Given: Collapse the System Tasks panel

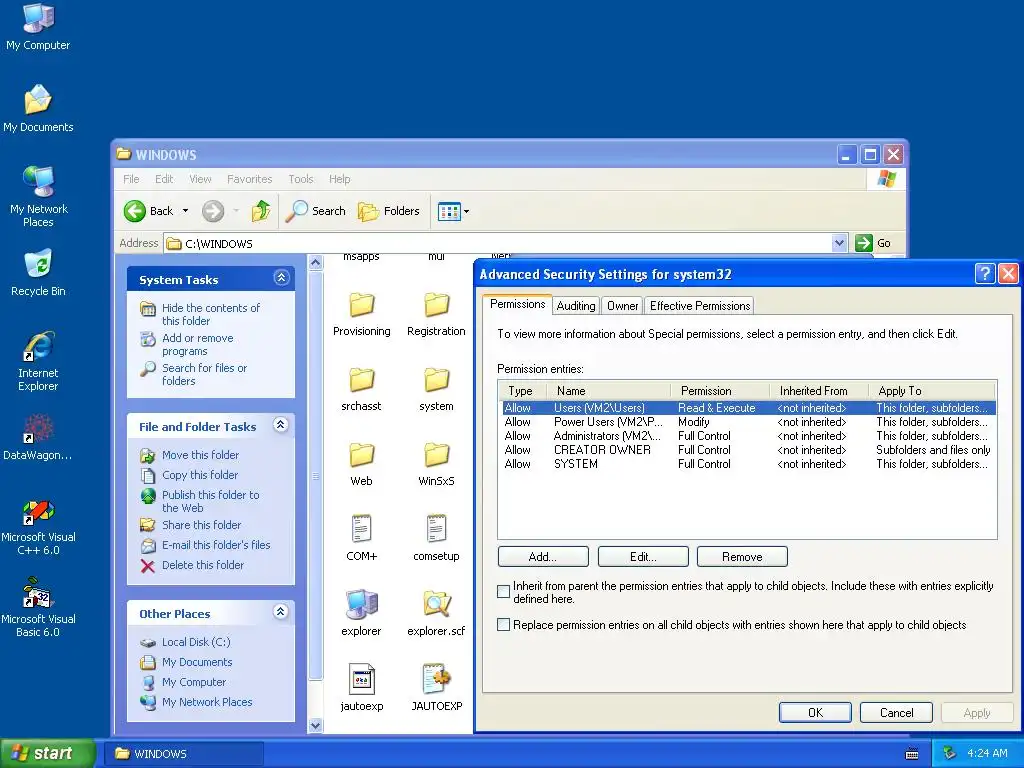Looking at the screenshot, I should pos(281,278).
